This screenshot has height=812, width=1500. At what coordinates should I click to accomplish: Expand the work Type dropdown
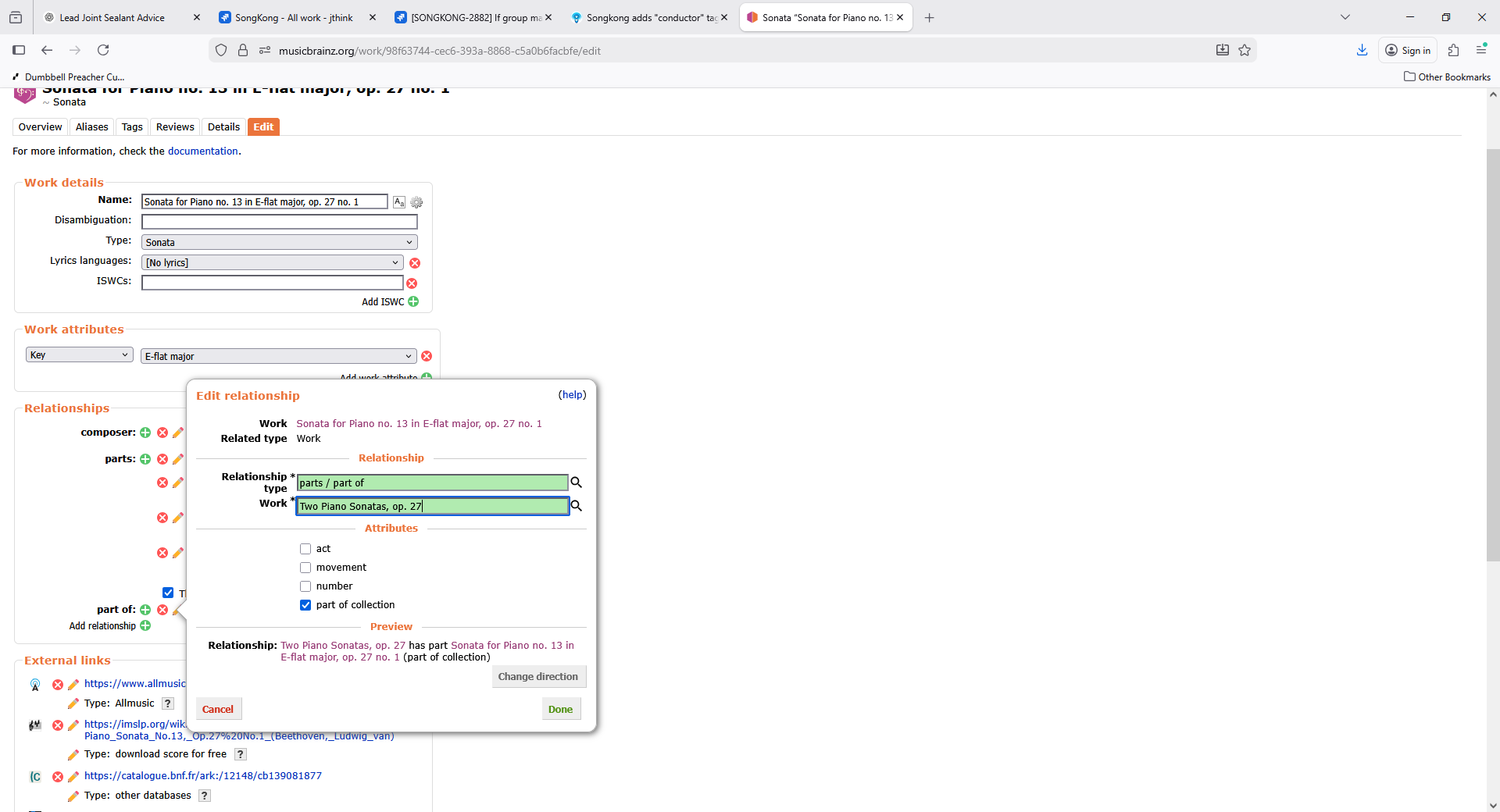coord(279,243)
